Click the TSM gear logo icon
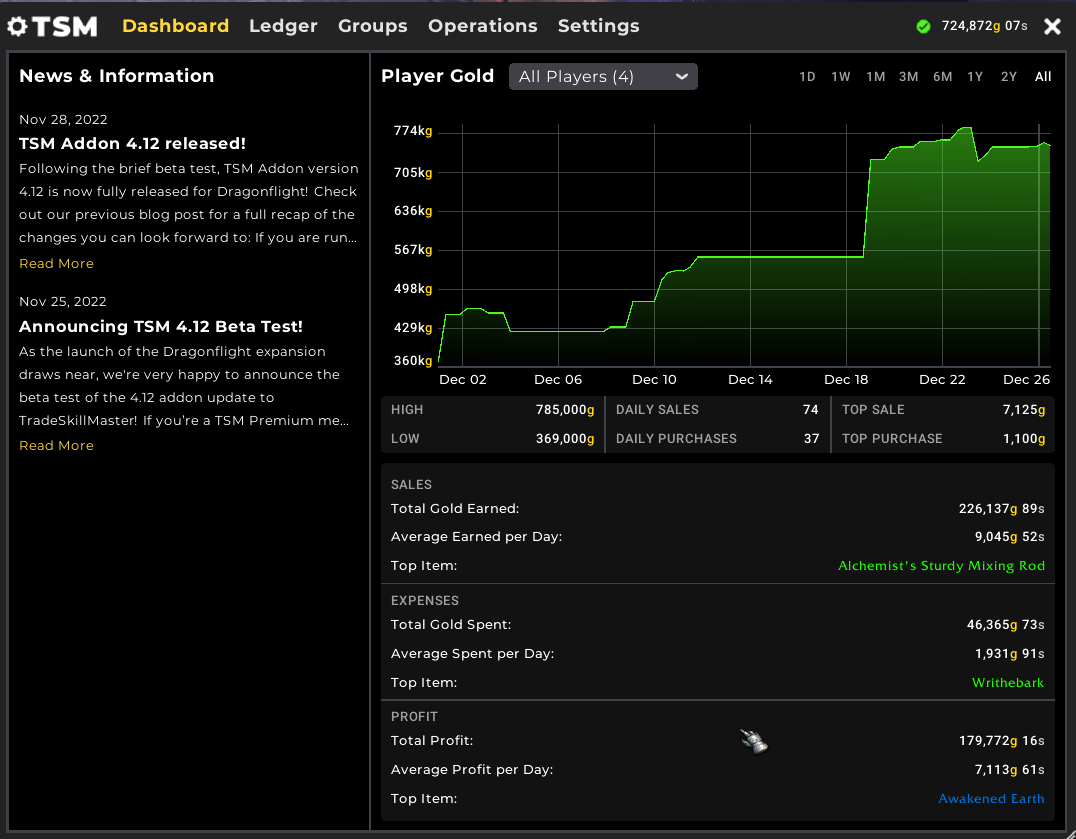 (17, 27)
